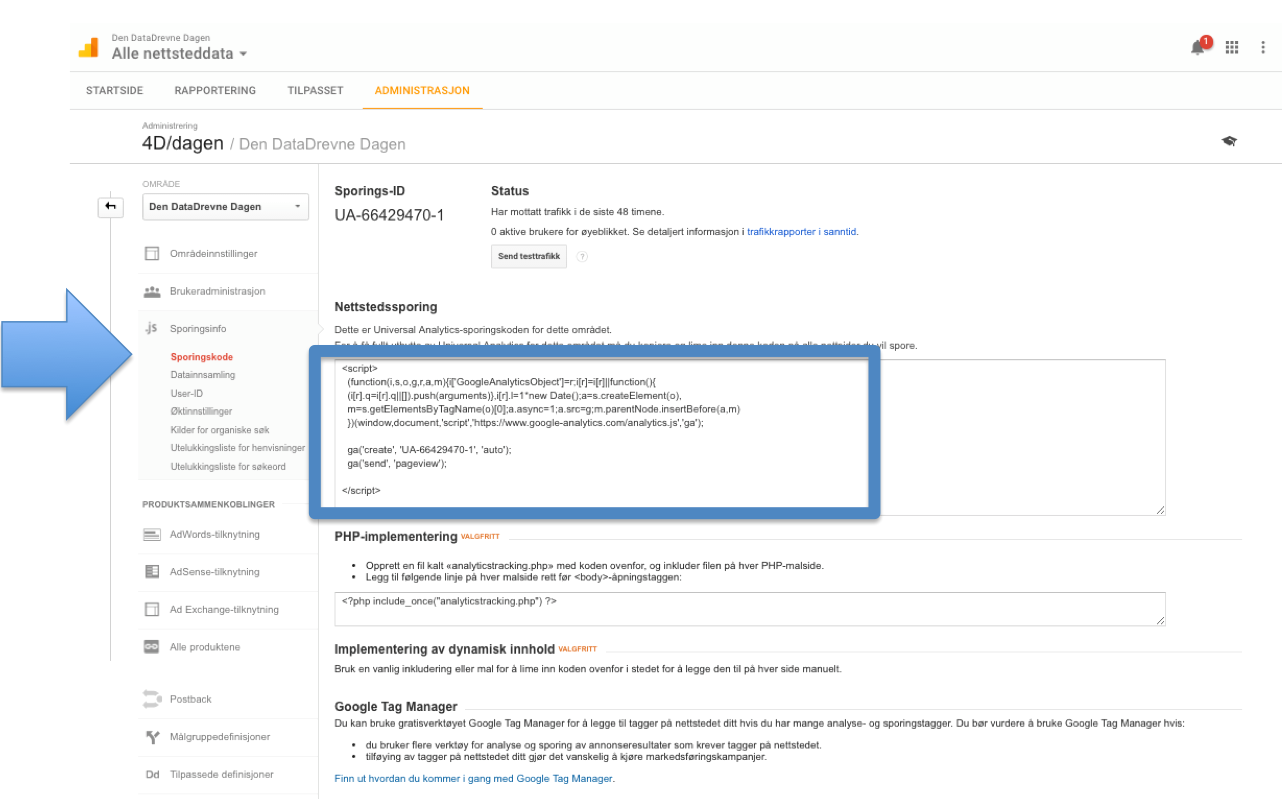The image size is (1284, 799).
Task: Select the ADMINISTRASJON tab
Action: [x=422, y=90]
